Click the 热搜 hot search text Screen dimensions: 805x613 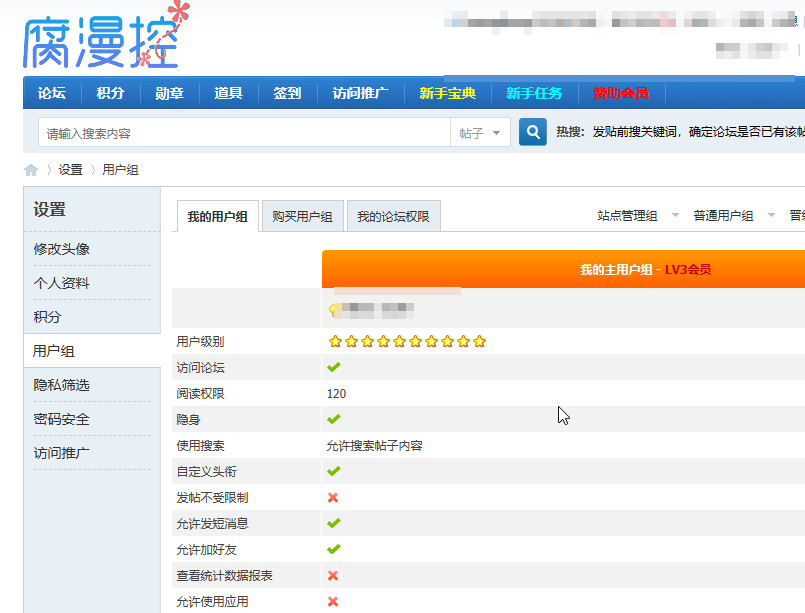(x=570, y=132)
